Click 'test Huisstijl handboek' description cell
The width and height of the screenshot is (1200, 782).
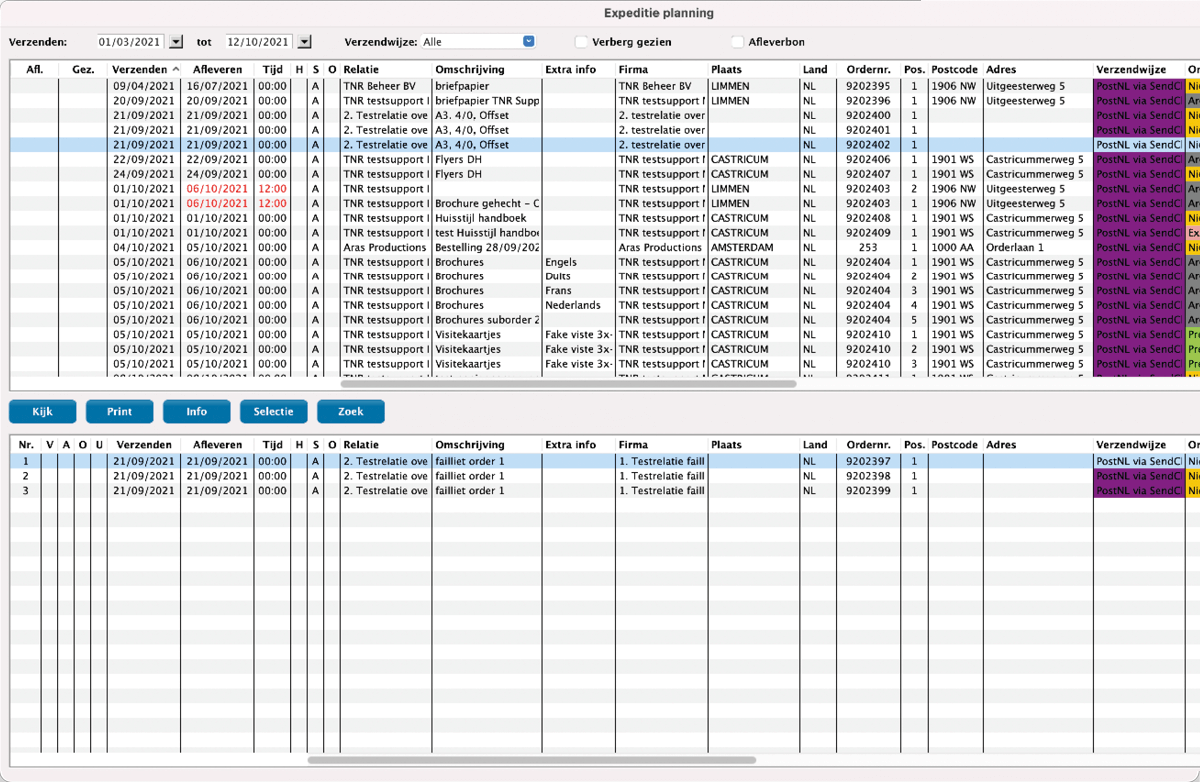(x=487, y=233)
